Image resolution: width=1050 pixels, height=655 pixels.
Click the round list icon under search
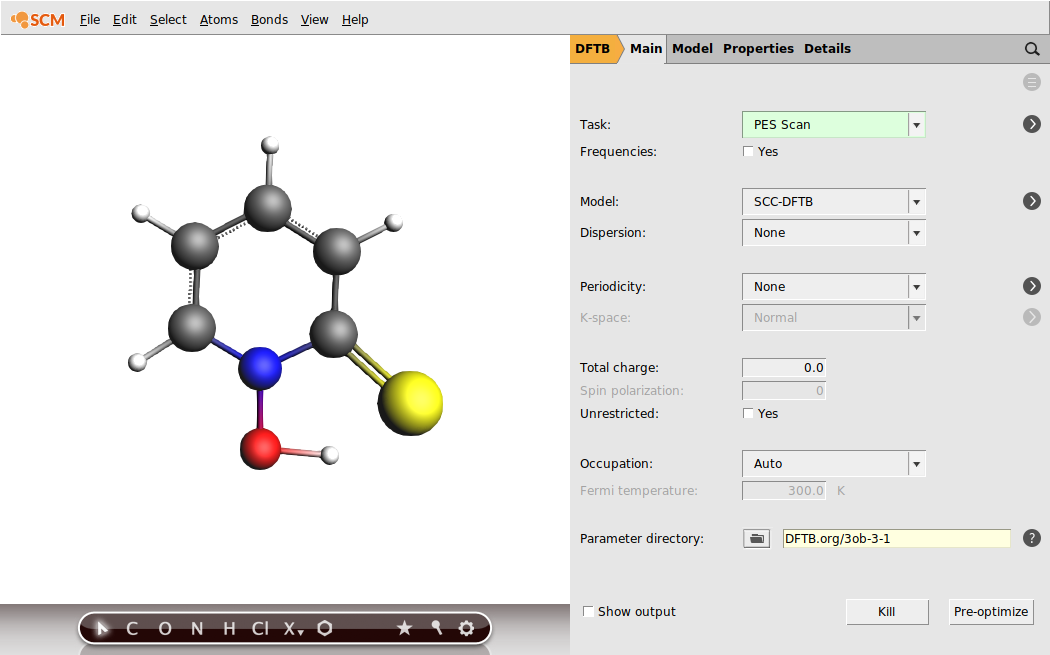pyautogui.click(x=1032, y=82)
